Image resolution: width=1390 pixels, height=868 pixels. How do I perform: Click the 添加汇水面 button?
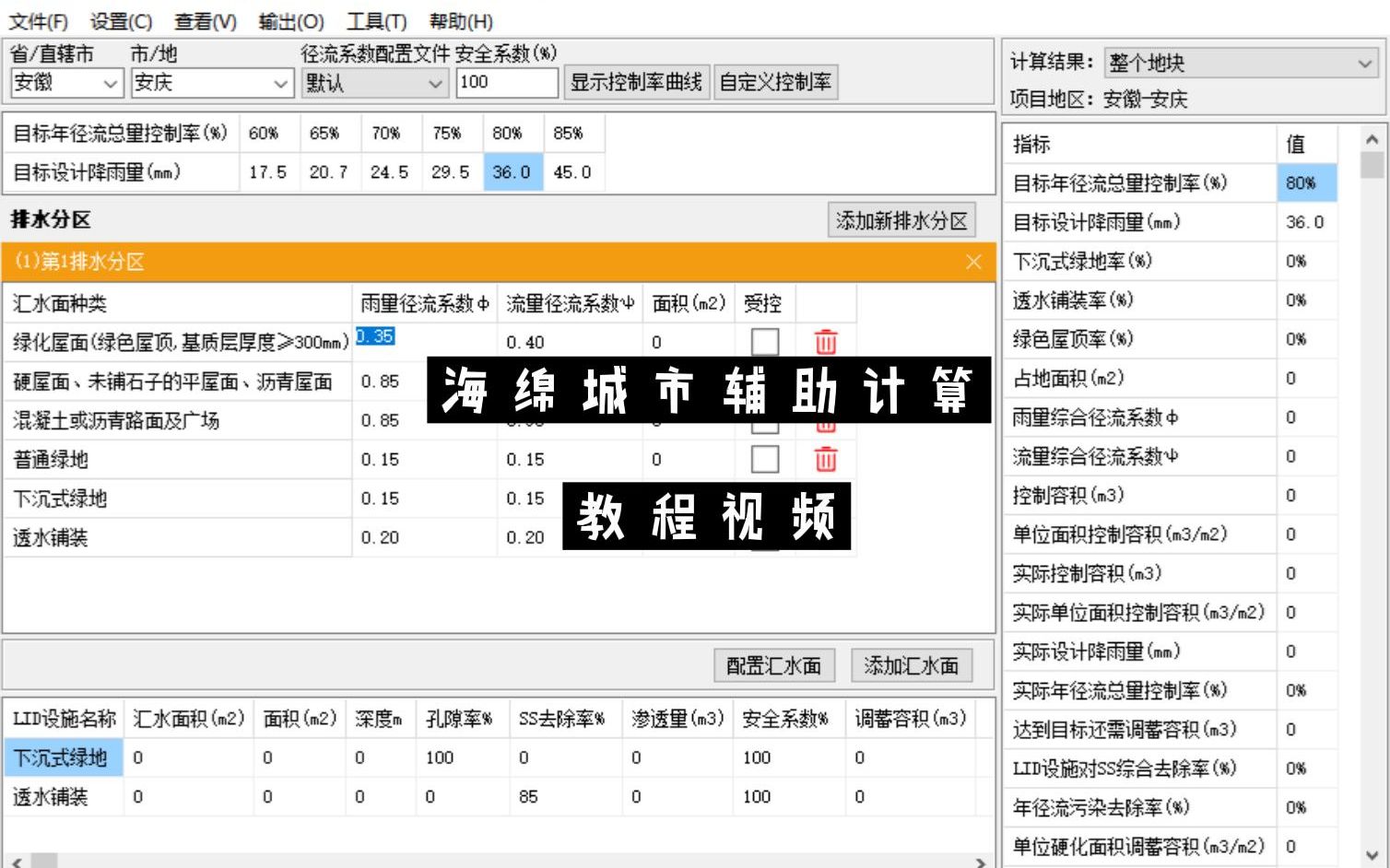[x=911, y=665]
